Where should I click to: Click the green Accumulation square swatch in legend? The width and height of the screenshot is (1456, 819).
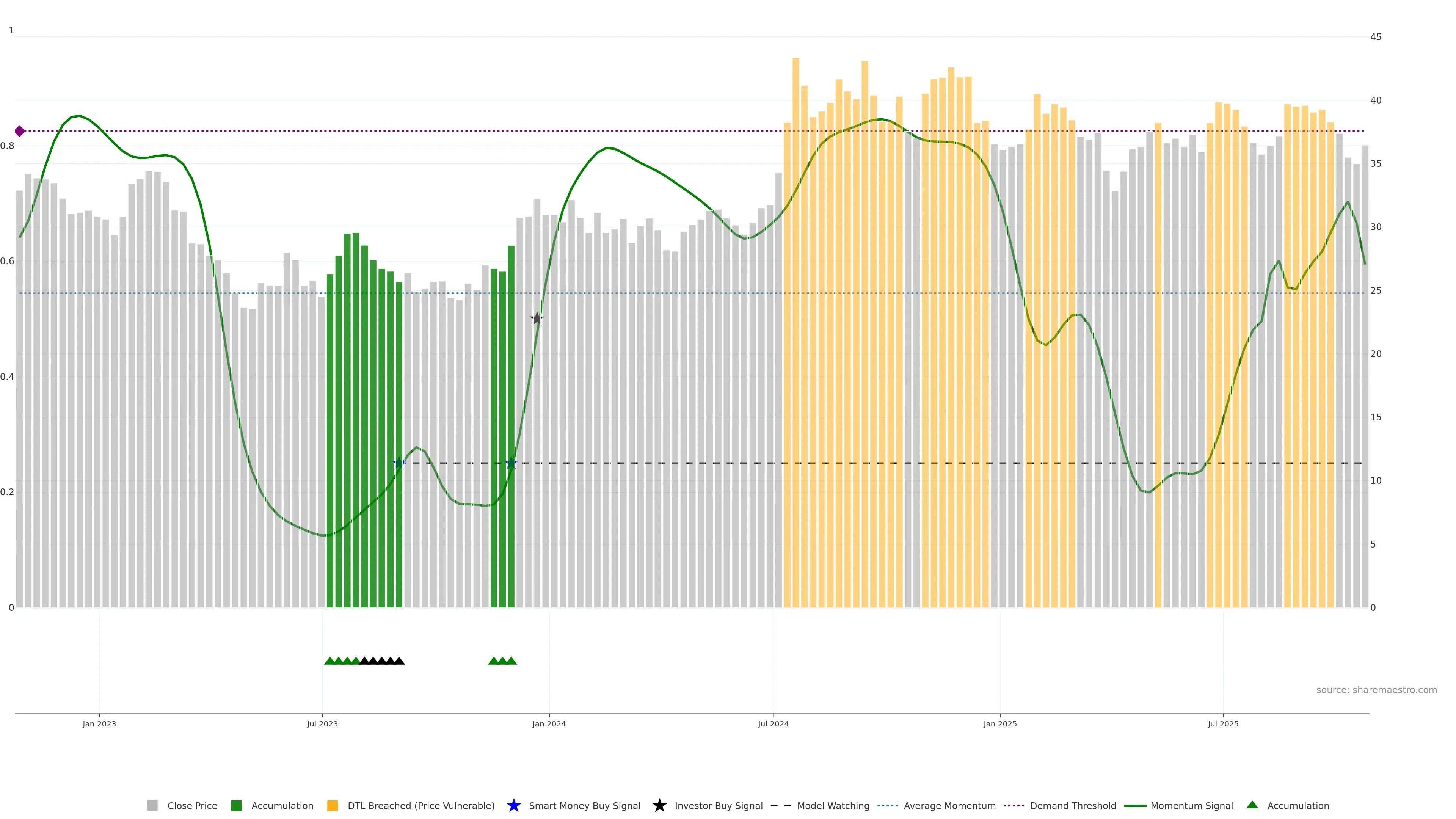click(236, 806)
